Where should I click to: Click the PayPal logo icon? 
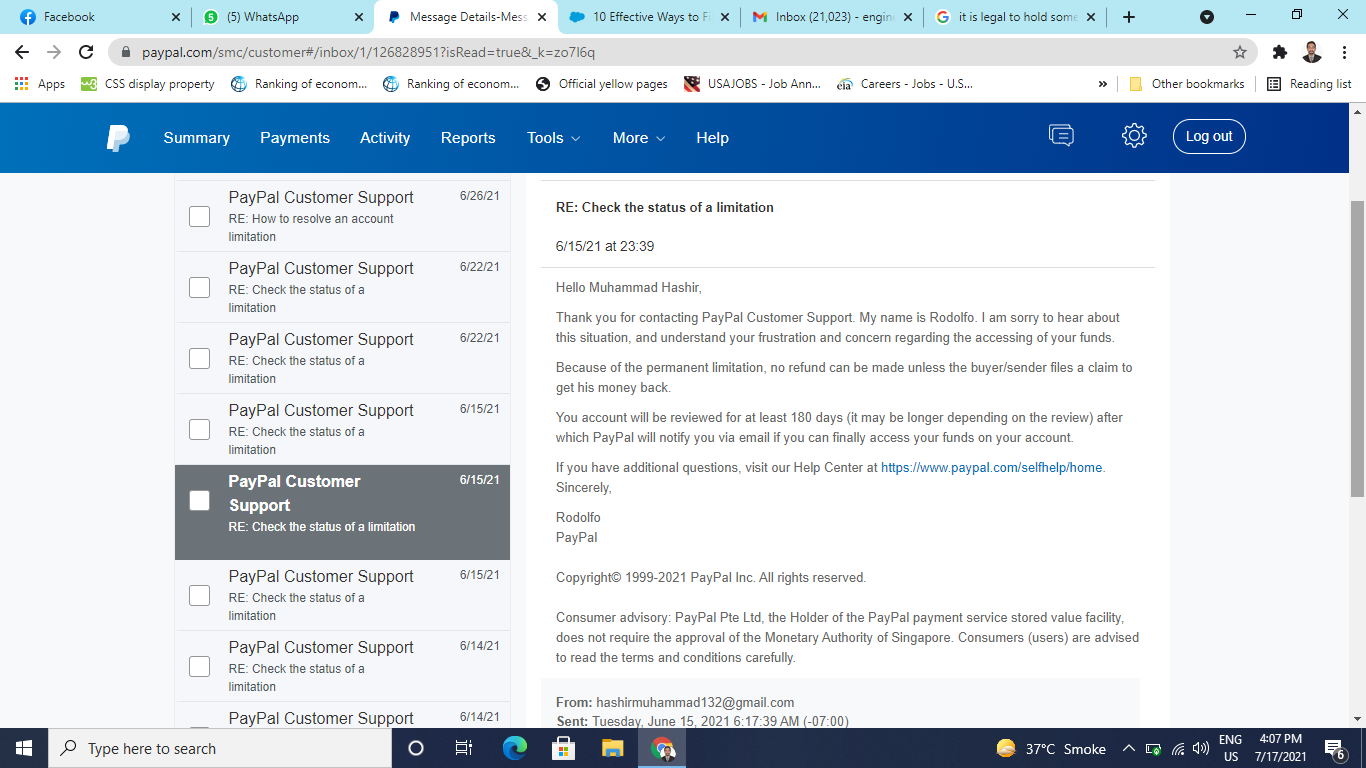point(118,138)
